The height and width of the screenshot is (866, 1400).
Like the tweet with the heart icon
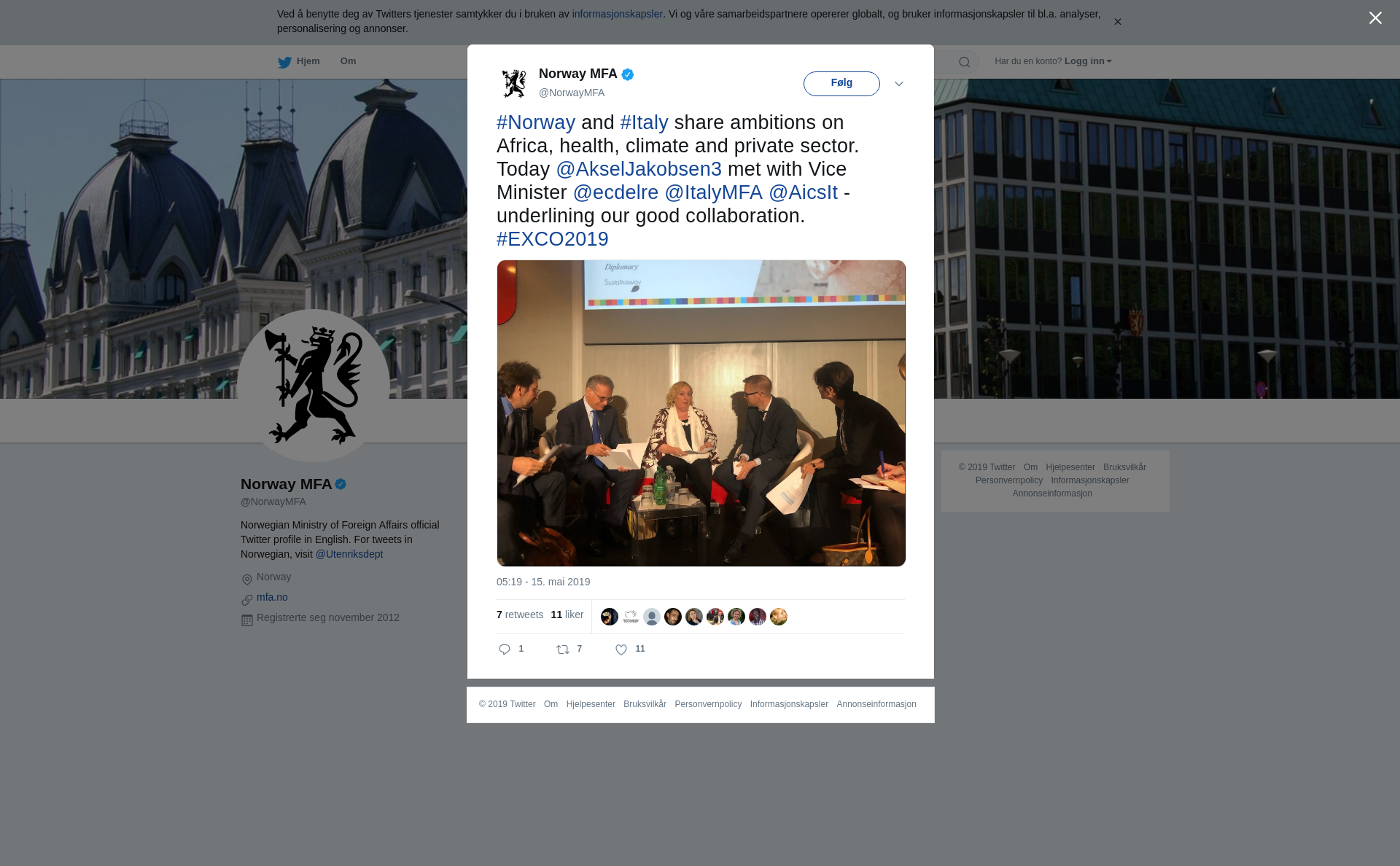[x=621, y=649]
